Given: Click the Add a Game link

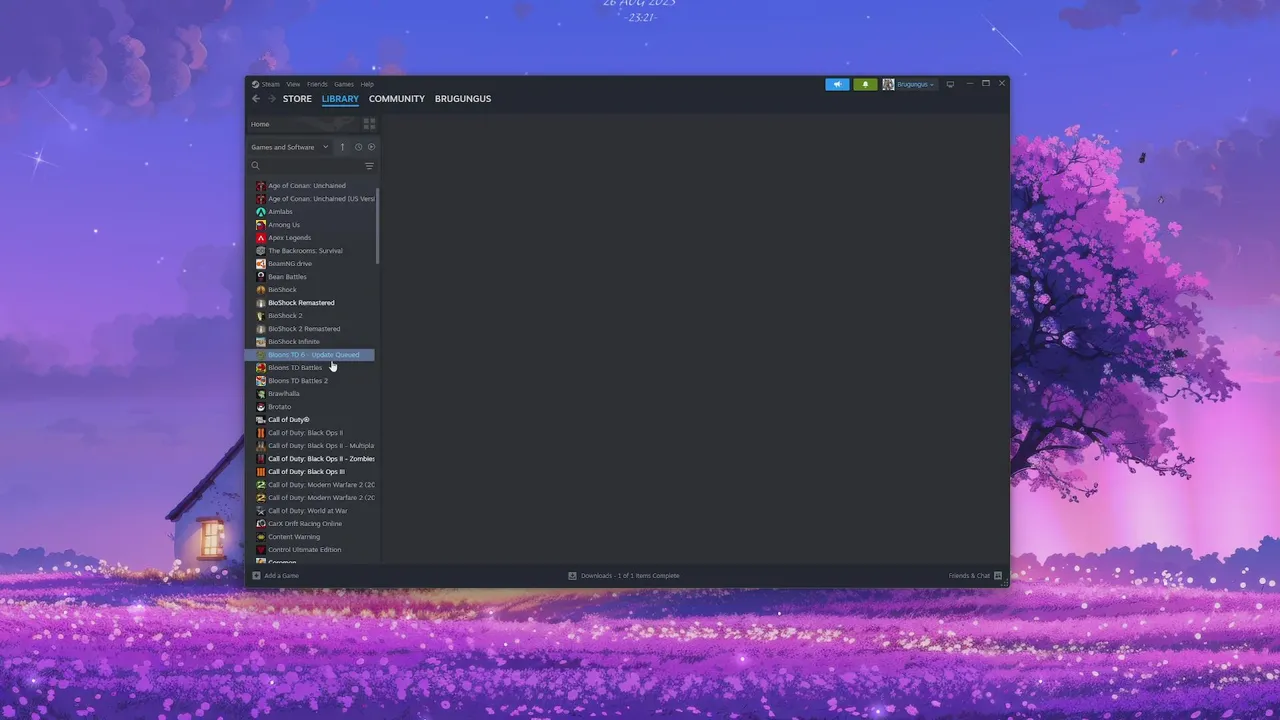Looking at the screenshot, I should (281, 576).
